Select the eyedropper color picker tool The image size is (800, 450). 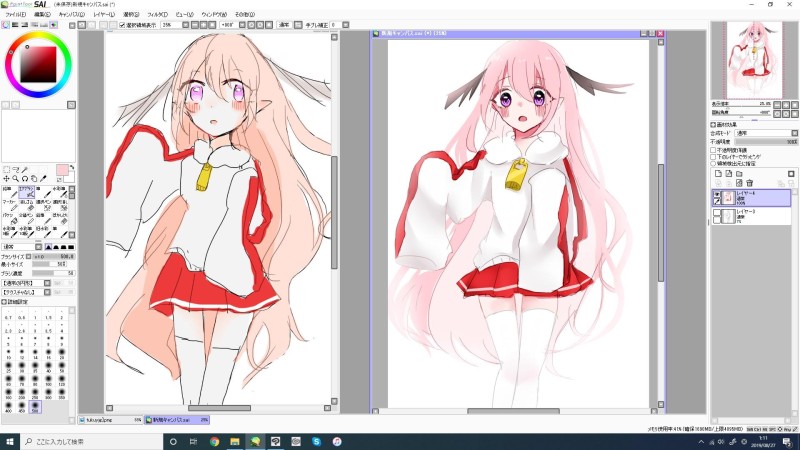(43, 179)
